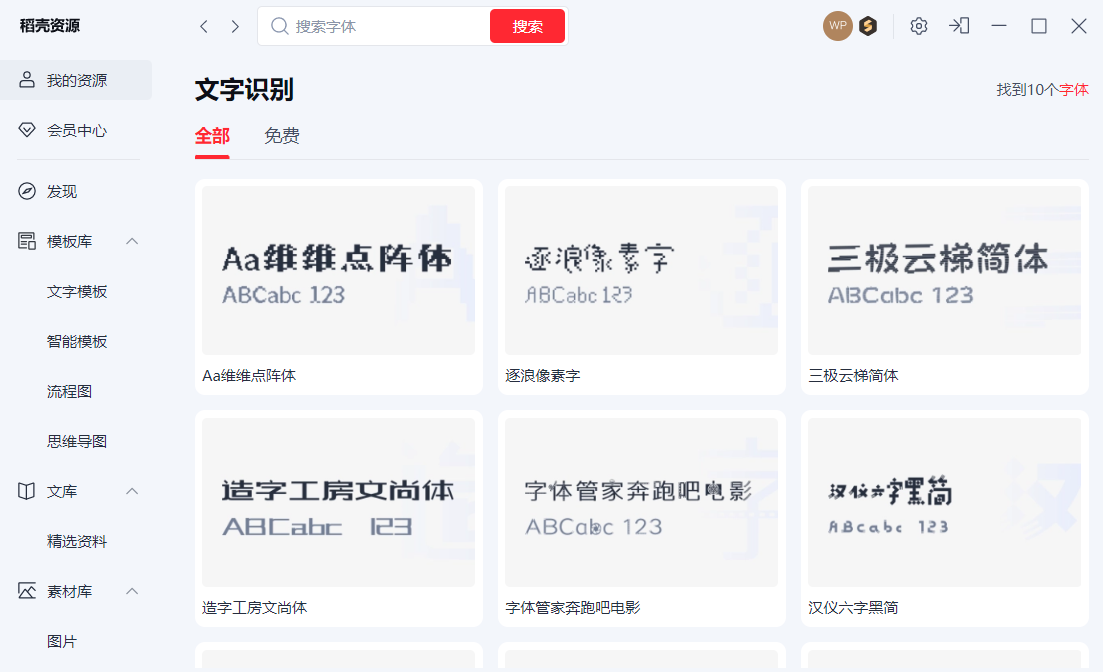Image resolution: width=1103 pixels, height=672 pixels.
Task: Open the 造字工房文尚体 font preview
Action: click(338, 502)
